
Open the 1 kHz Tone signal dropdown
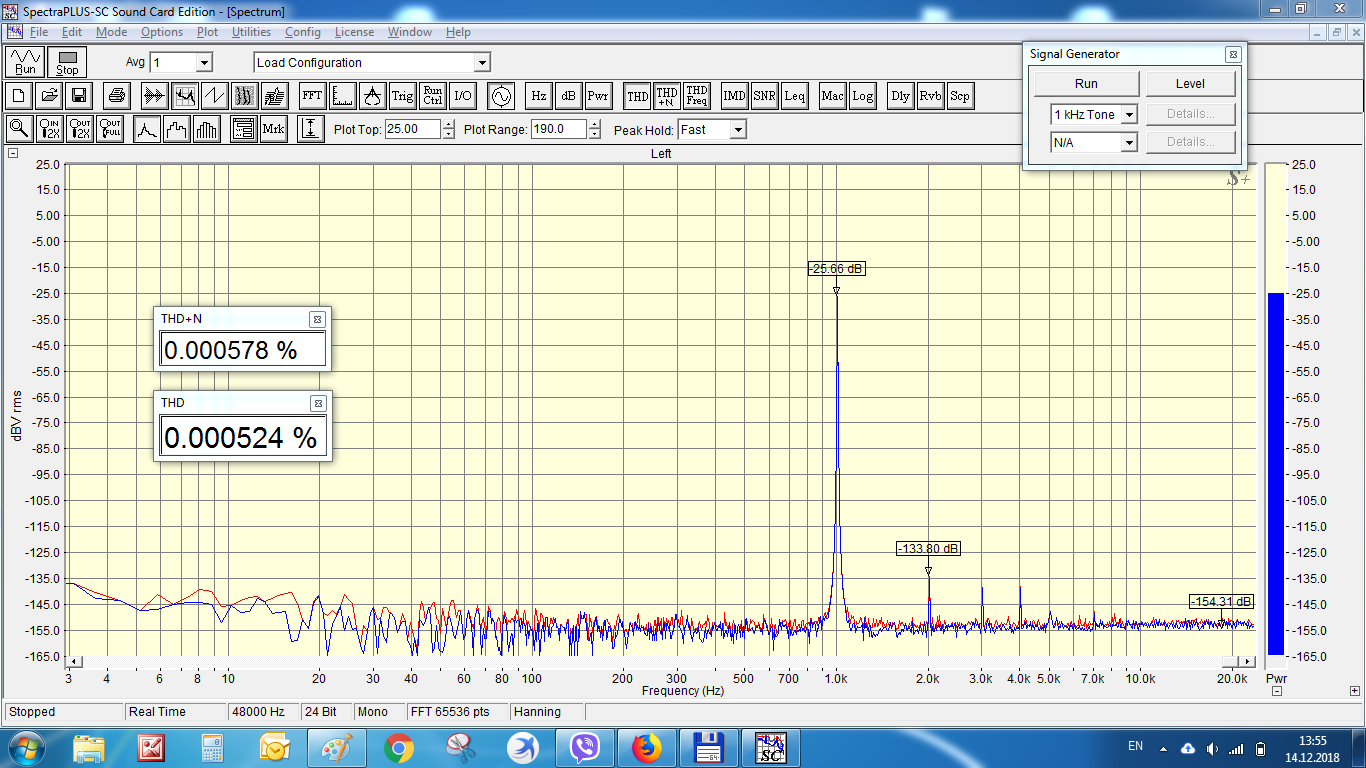1129,115
